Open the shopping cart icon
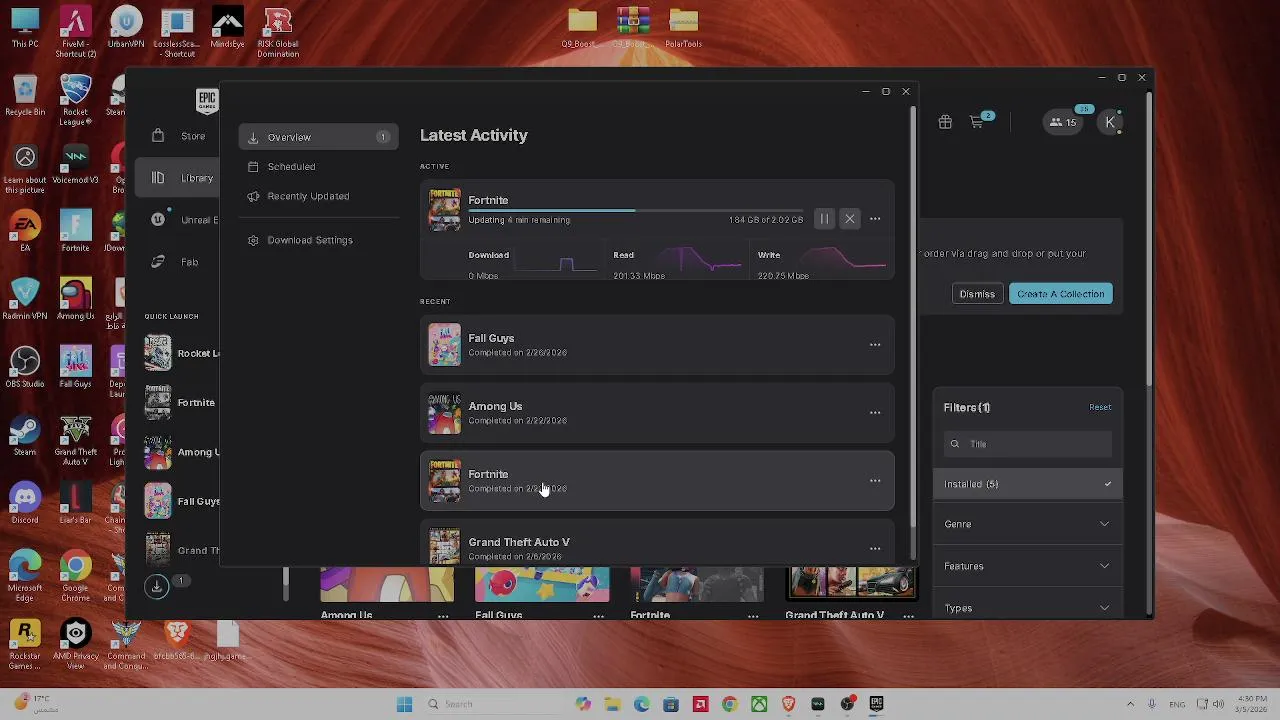This screenshot has height=720, width=1280. [x=977, y=123]
